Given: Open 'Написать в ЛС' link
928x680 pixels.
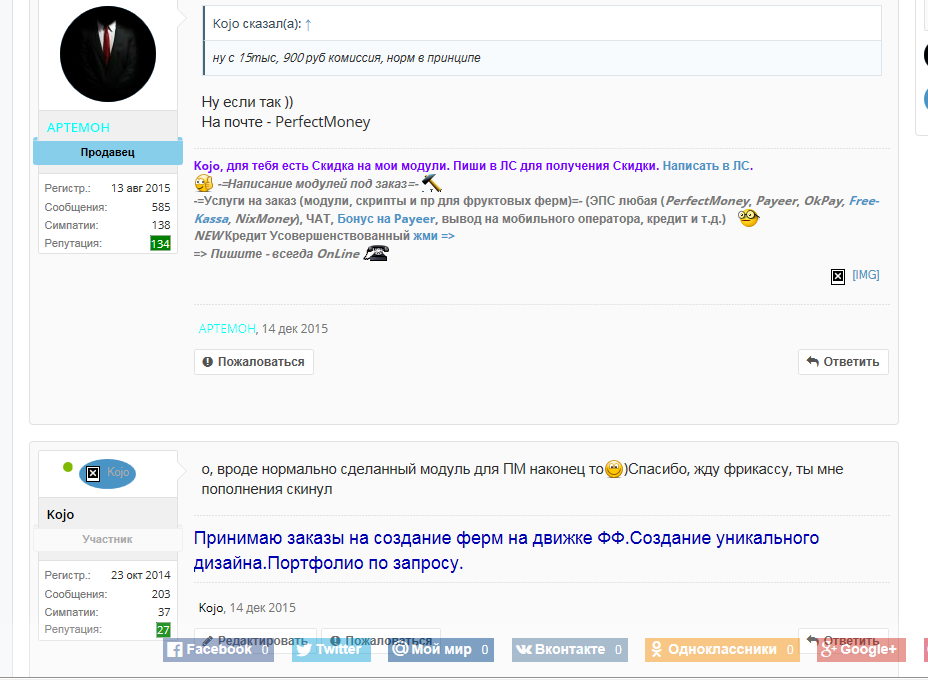Looking at the screenshot, I should click(x=707, y=166).
